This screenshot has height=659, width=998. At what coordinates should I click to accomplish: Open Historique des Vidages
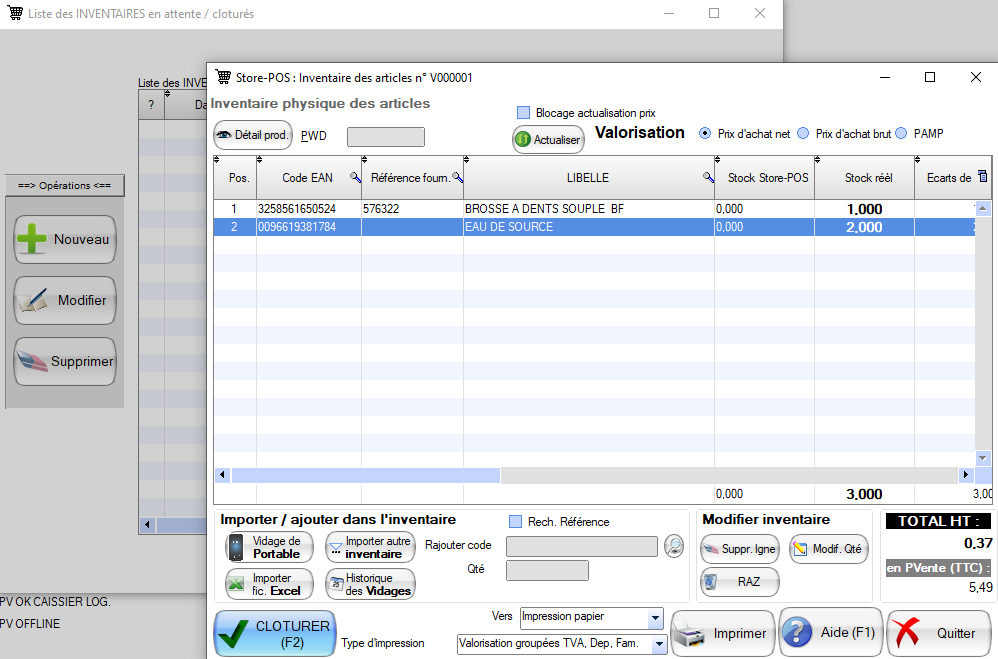point(370,584)
